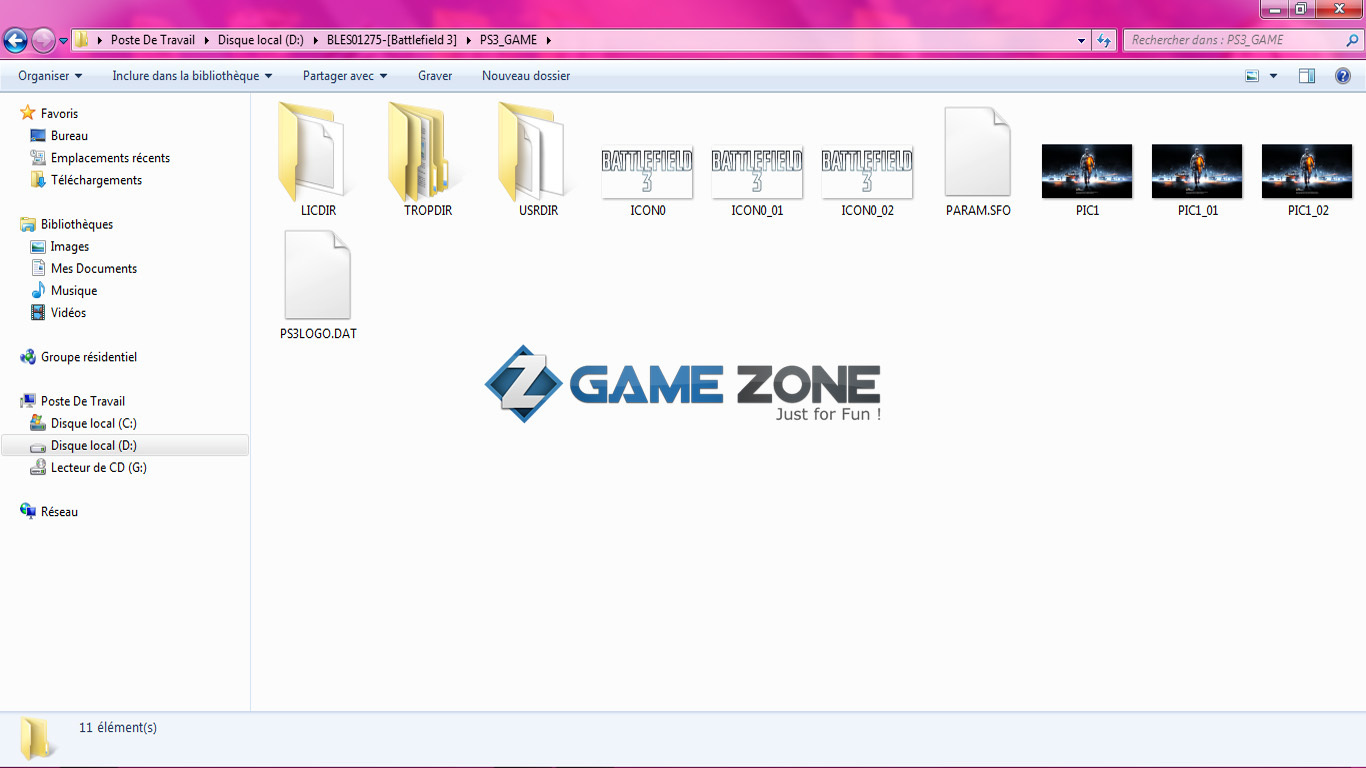Open the Partager avec dropdown
The image size is (1366, 768).
pos(345,76)
